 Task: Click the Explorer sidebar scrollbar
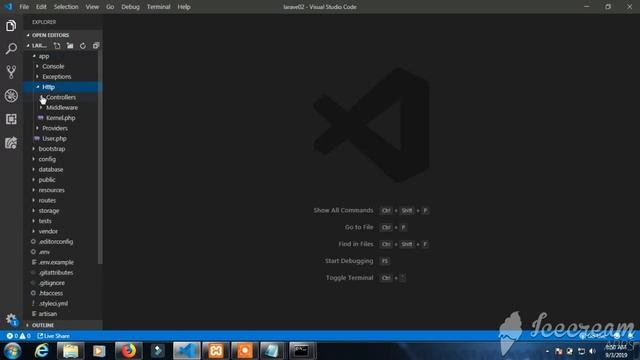(100, 157)
